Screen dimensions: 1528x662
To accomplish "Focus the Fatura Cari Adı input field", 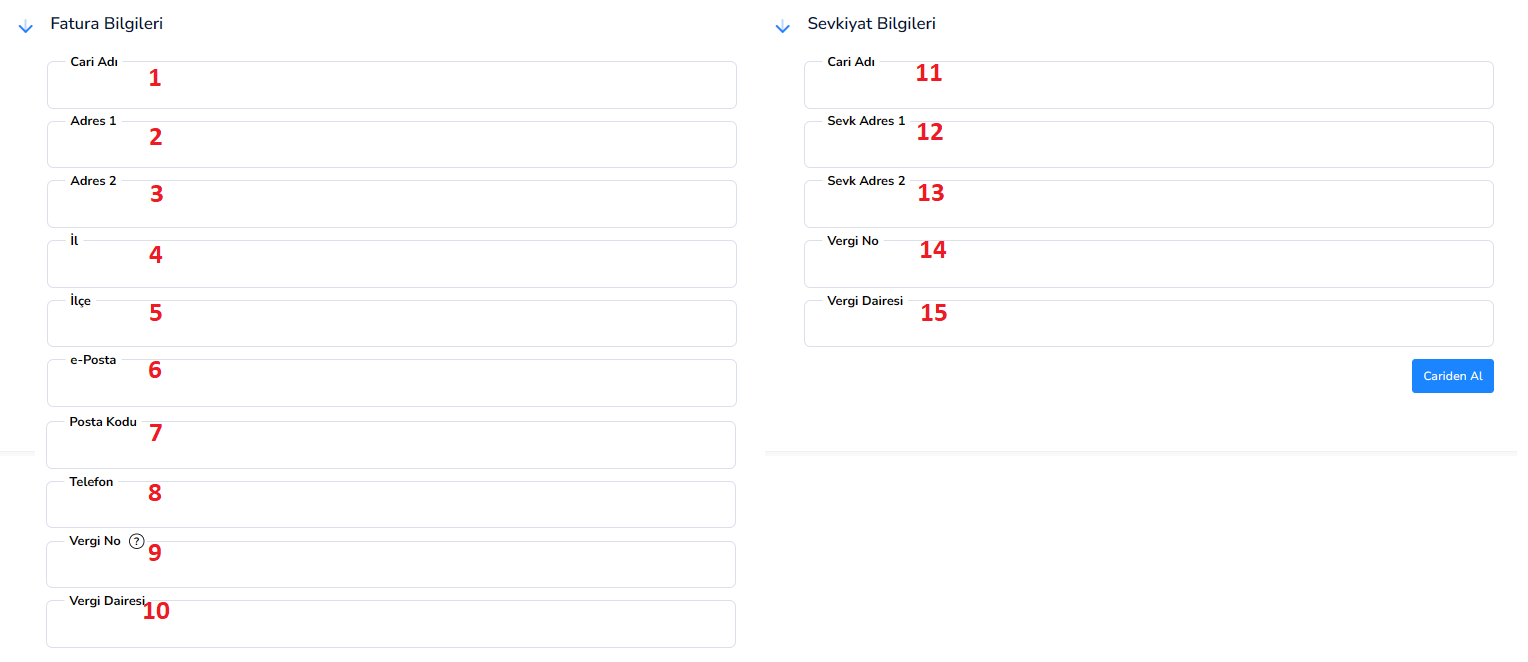I will click(392, 85).
